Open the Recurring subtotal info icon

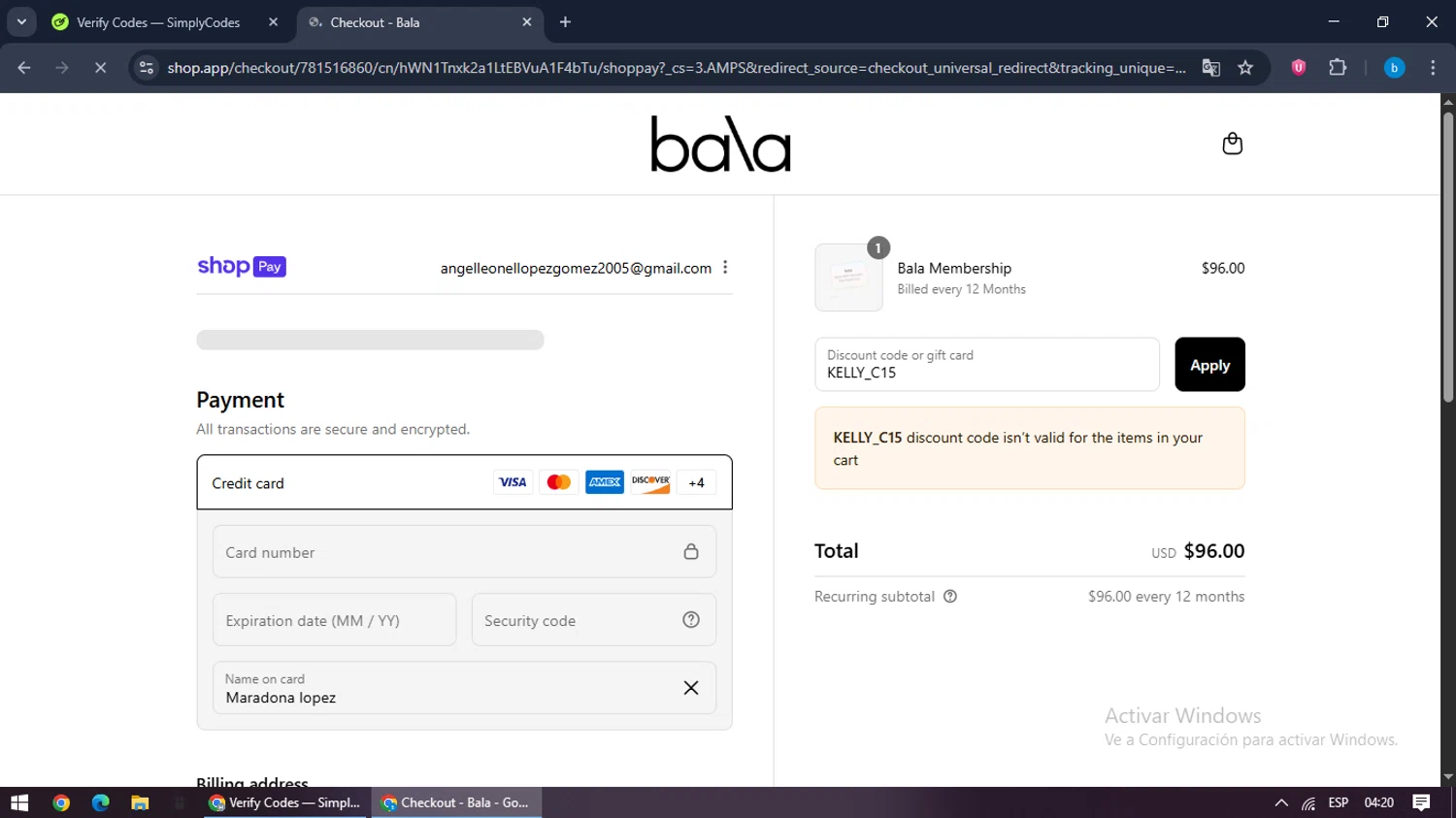[x=950, y=597]
